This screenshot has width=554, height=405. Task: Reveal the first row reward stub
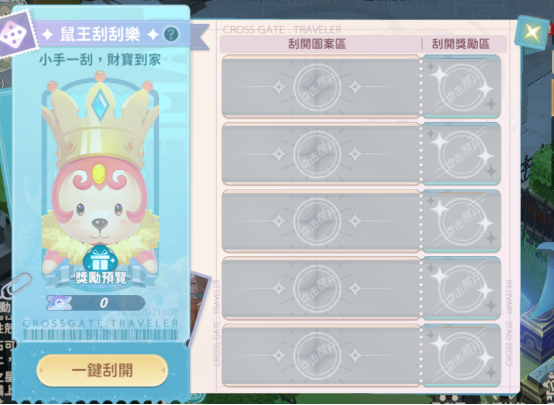(x=461, y=87)
